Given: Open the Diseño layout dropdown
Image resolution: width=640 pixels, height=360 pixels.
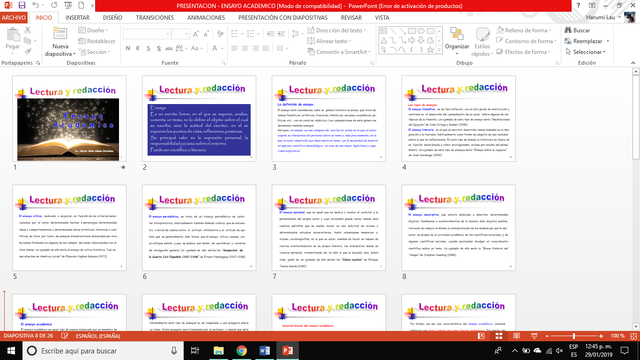Looking at the screenshot, I should pos(93,30).
